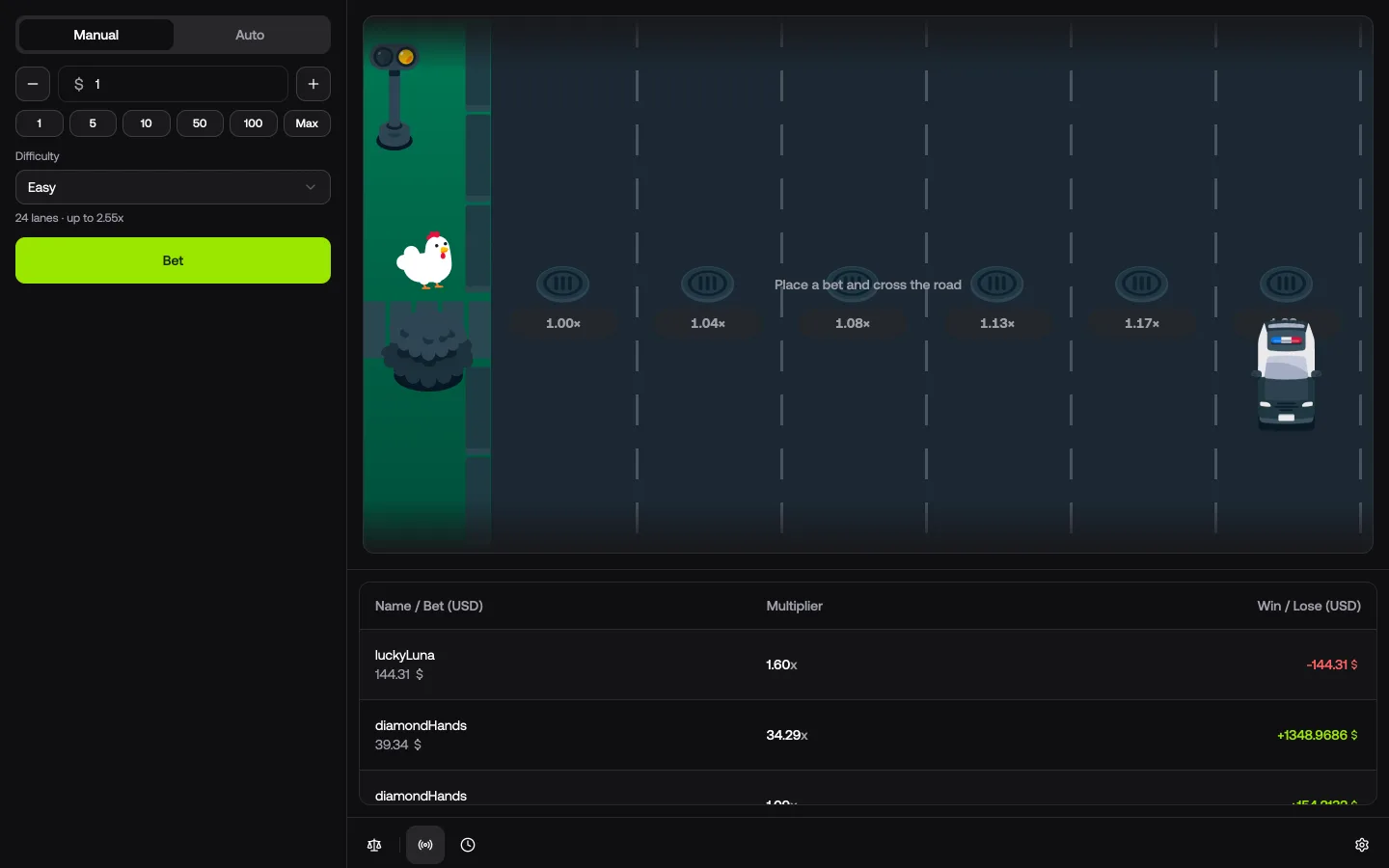The width and height of the screenshot is (1389, 868).
Task: Click the manhole above the police car
Action: pos(1287,284)
